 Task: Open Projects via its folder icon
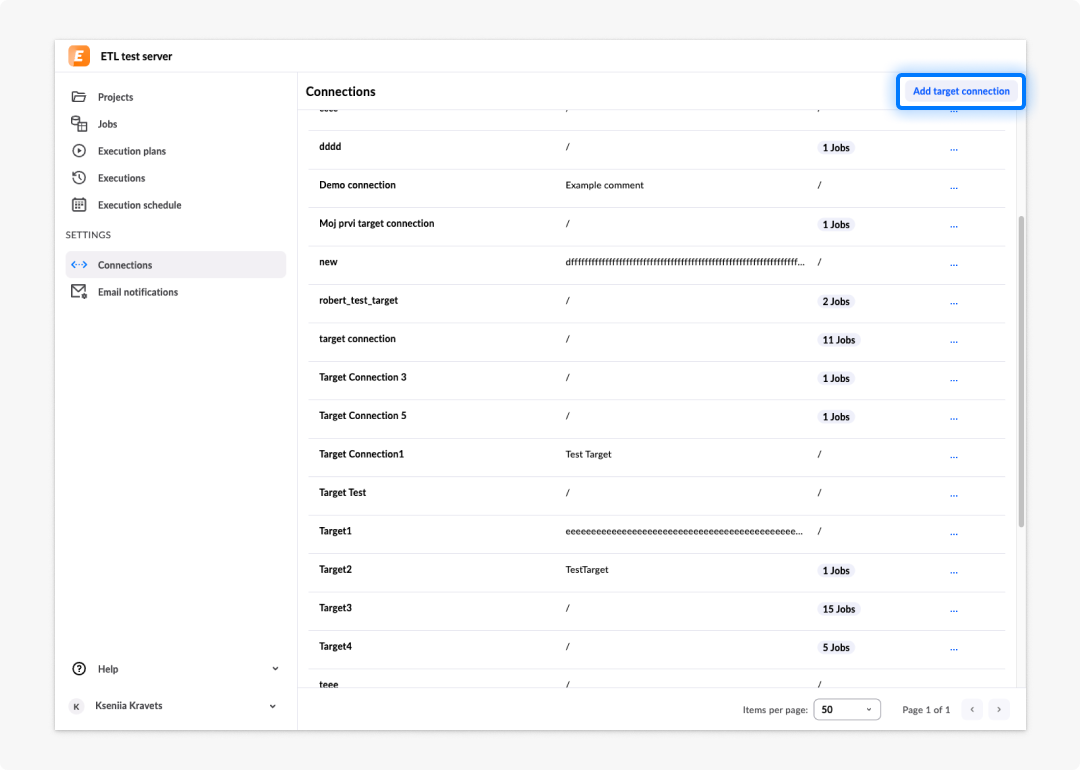[x=79, y=96]
